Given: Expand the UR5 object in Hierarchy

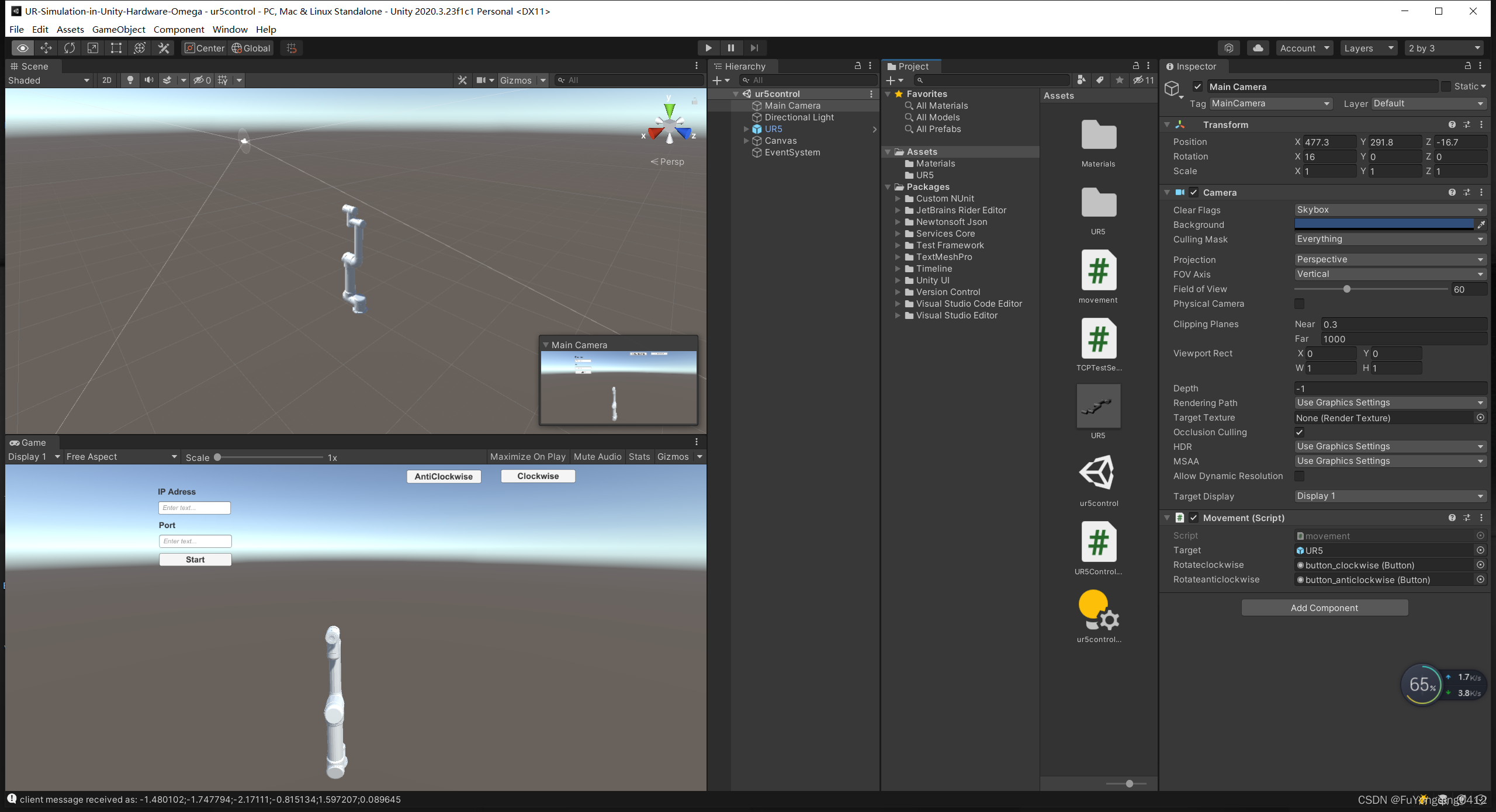Looking at the screenshot, I should (x=746, y=129).
